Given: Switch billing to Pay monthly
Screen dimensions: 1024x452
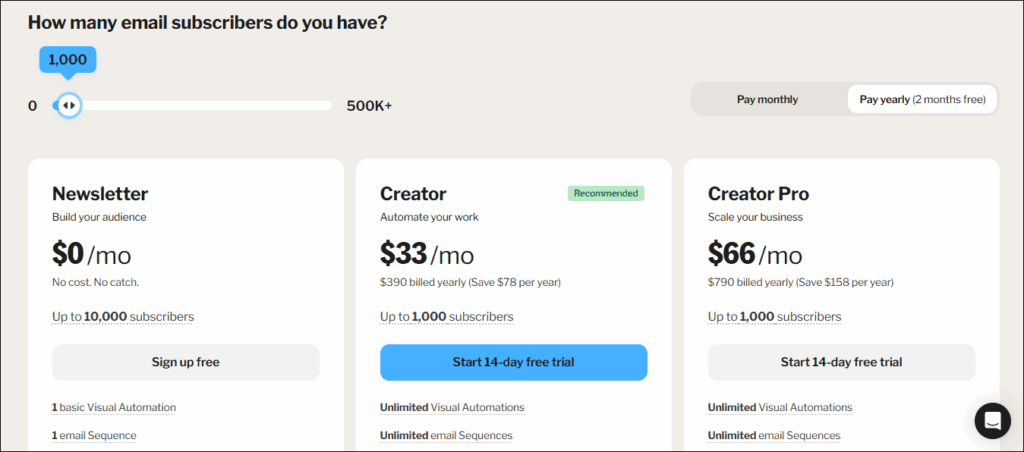Looking at the screenshot, I should tap(768, 99).
